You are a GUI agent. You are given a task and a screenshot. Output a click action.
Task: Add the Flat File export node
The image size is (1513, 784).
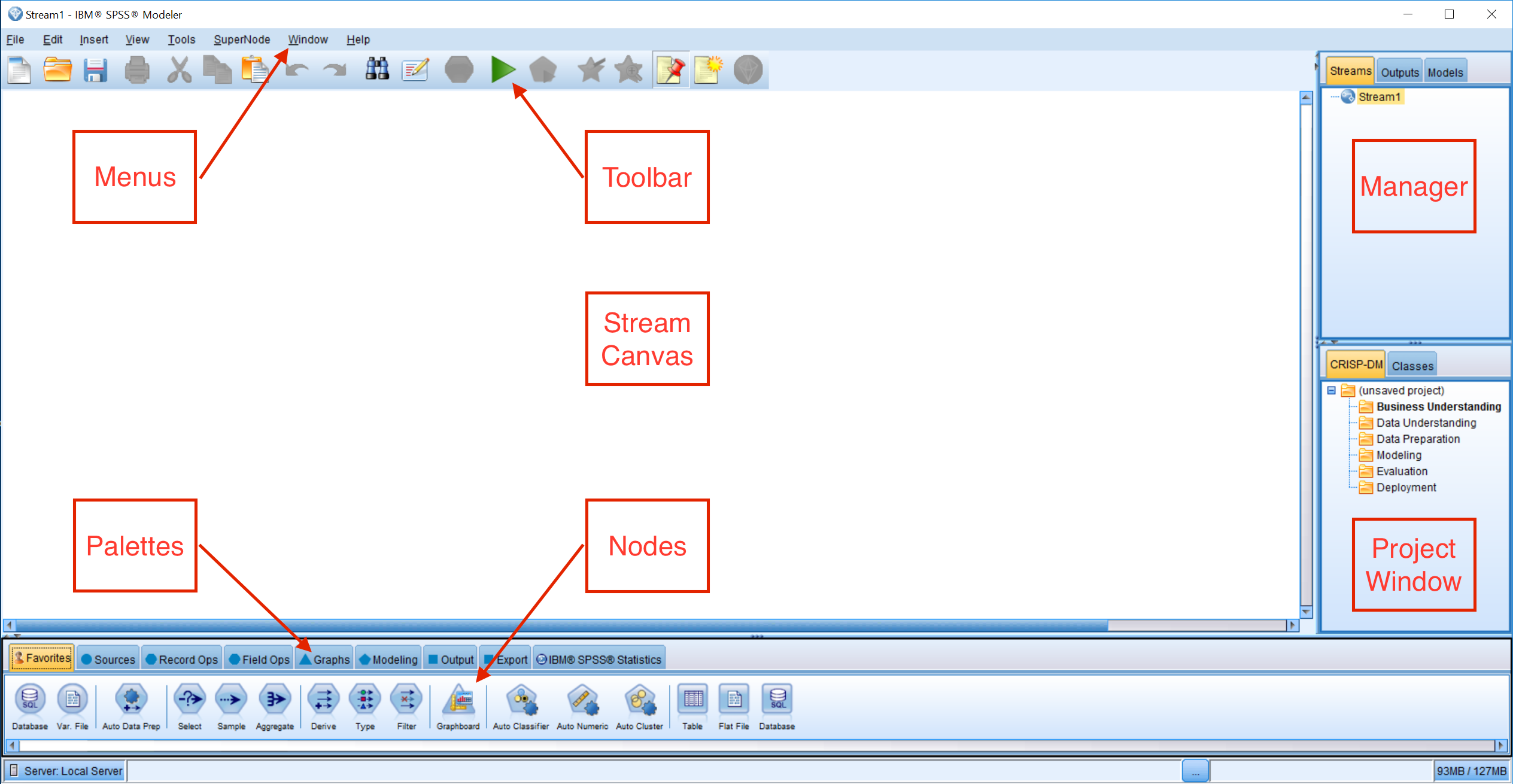point(734,707)
